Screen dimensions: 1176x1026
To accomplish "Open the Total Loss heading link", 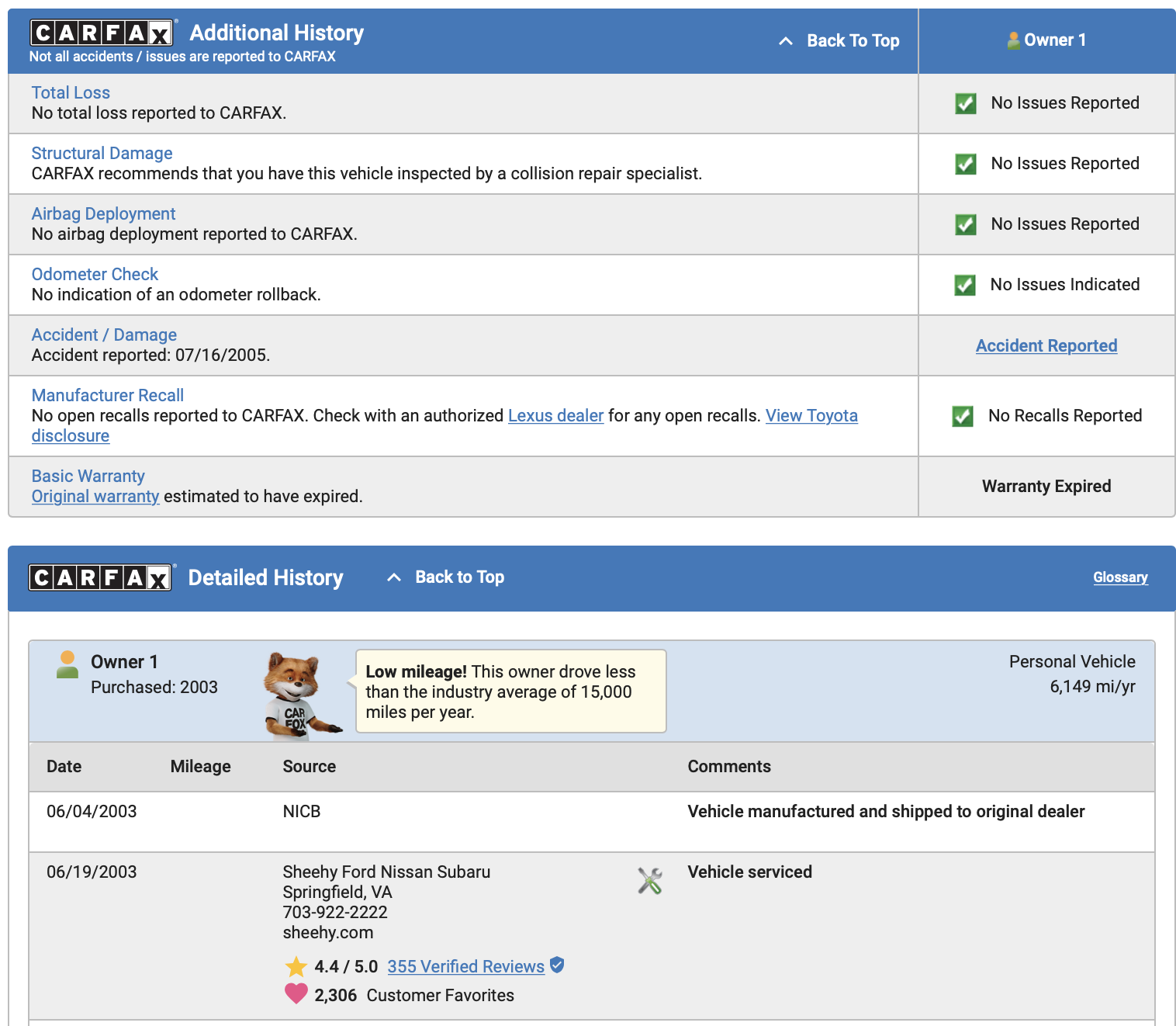I will [71, 92].
